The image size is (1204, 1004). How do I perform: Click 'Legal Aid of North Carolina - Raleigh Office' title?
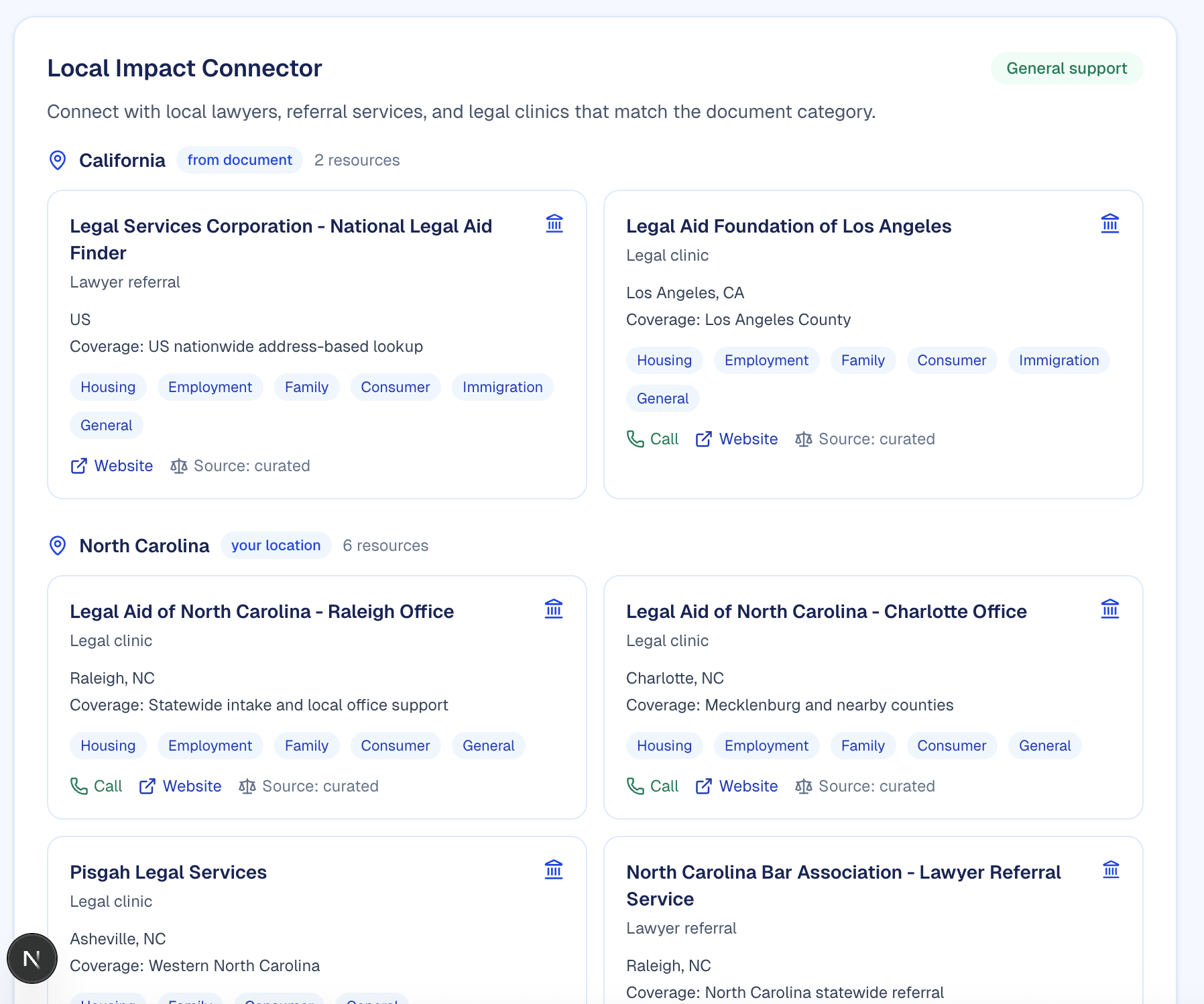point(261,612)
